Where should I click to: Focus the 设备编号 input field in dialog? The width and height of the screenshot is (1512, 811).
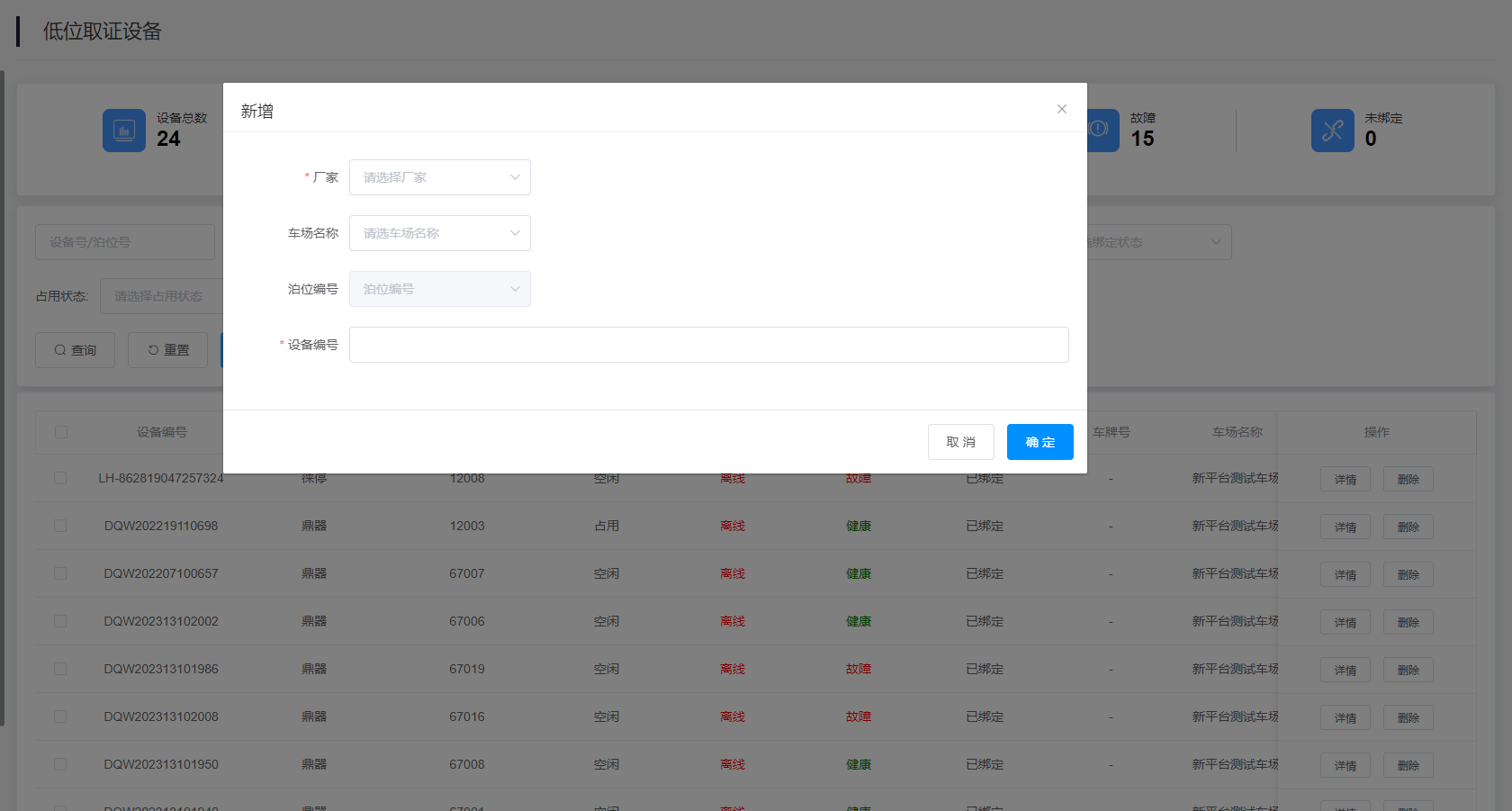click(x=708, y=345)
